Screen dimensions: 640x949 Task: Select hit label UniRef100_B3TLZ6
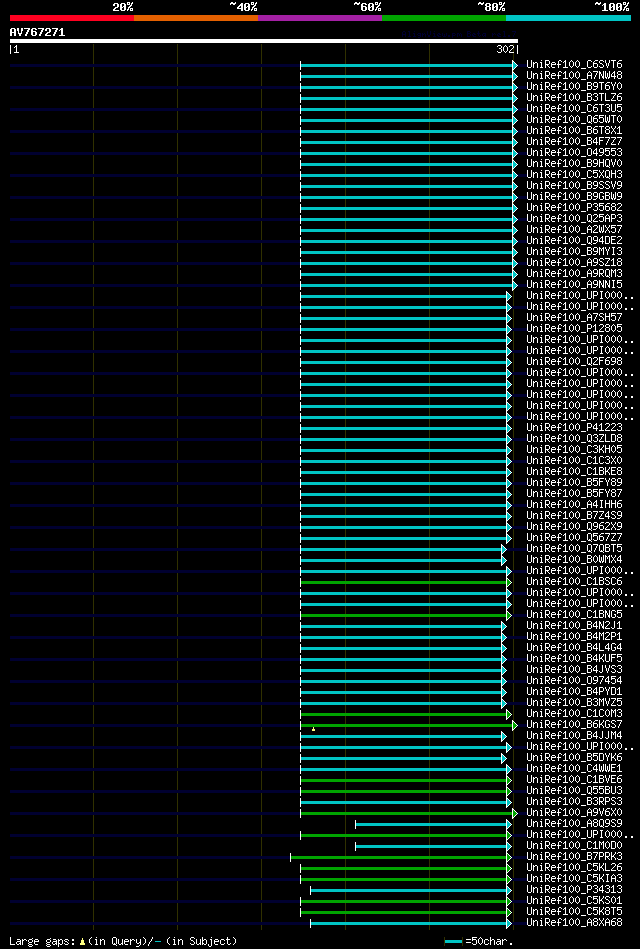click(x=574, y=97)
